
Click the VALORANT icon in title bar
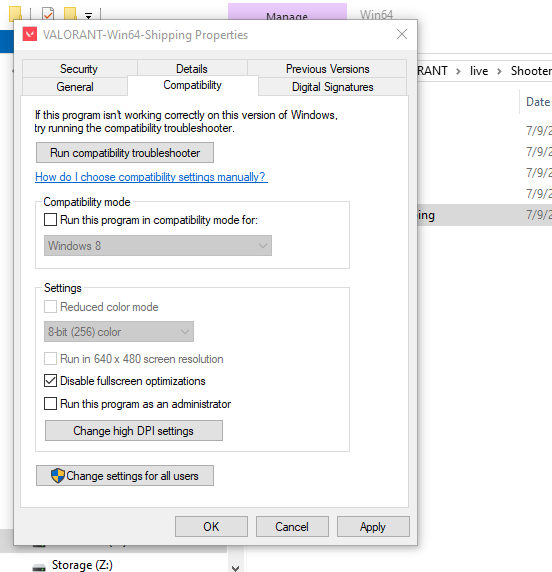pos(30,34)
